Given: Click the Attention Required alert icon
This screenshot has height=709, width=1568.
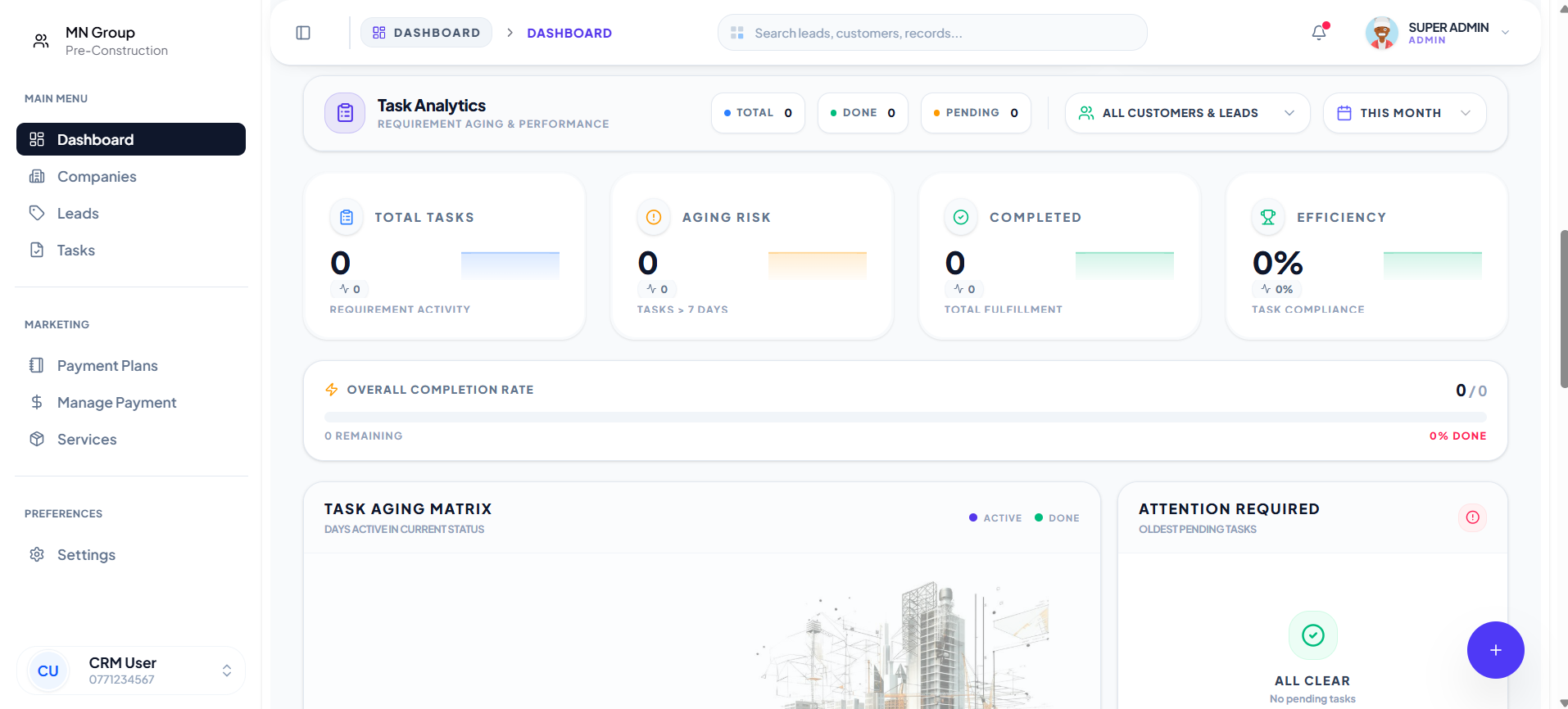Looking at the screenshot, I should 1472,517.
